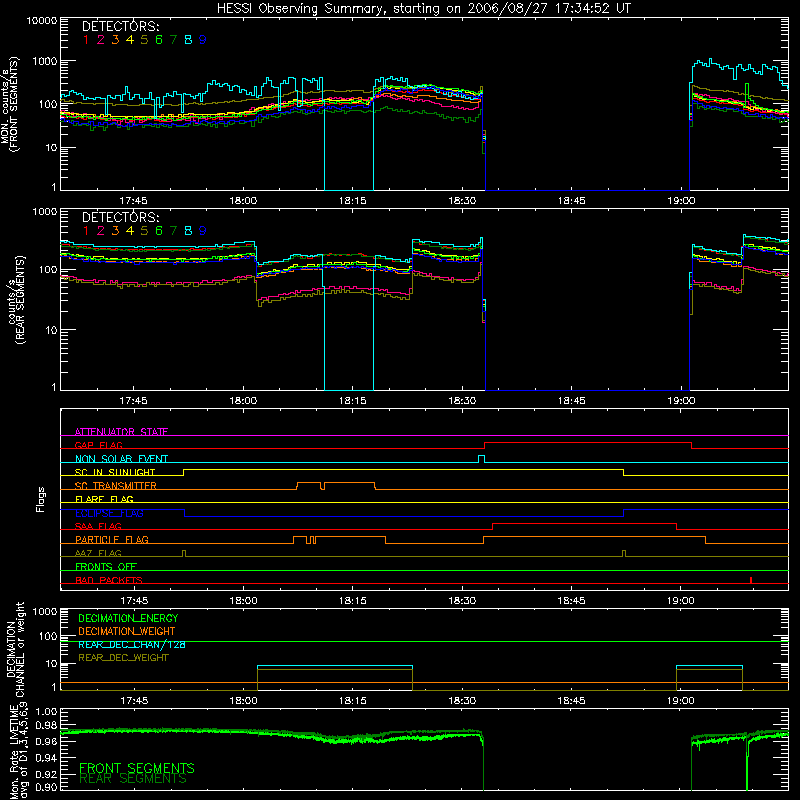Click the ECLIPSE_FLAG label
800x800 pixels.
(109, 513)
